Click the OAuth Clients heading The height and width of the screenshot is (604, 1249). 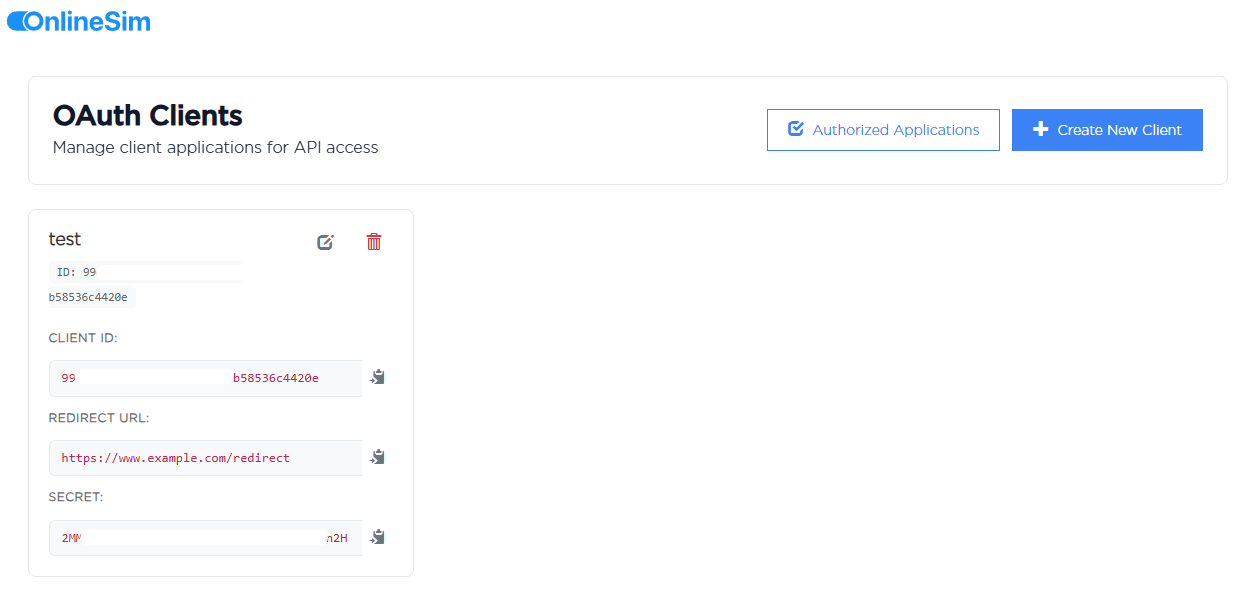148,115
